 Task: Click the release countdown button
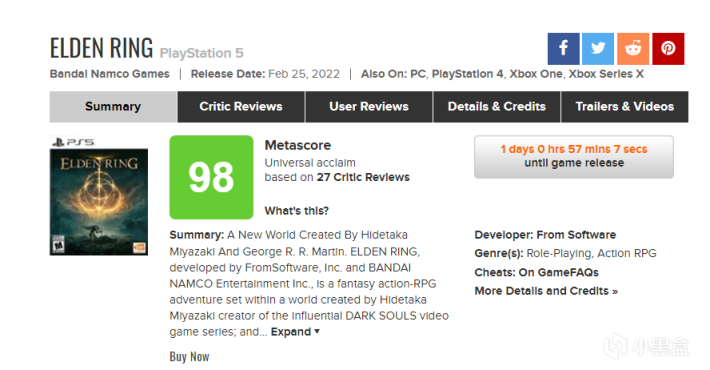[574, 156]
